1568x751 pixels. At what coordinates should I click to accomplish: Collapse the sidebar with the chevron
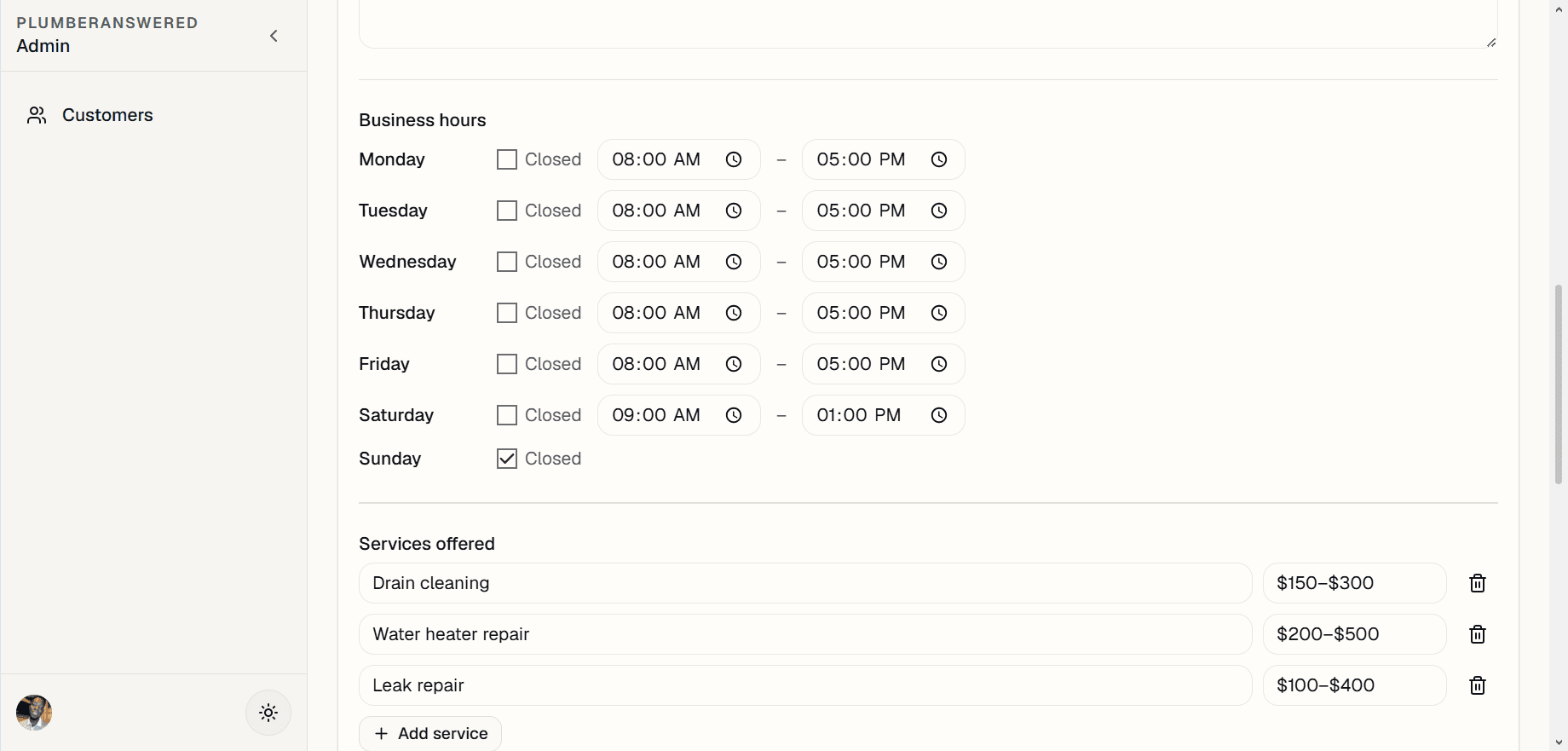[274, 36]
